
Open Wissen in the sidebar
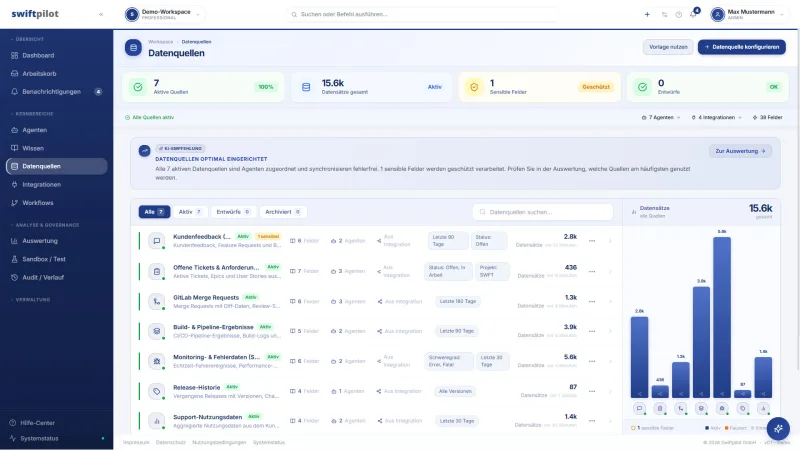[x=56, y=148]
